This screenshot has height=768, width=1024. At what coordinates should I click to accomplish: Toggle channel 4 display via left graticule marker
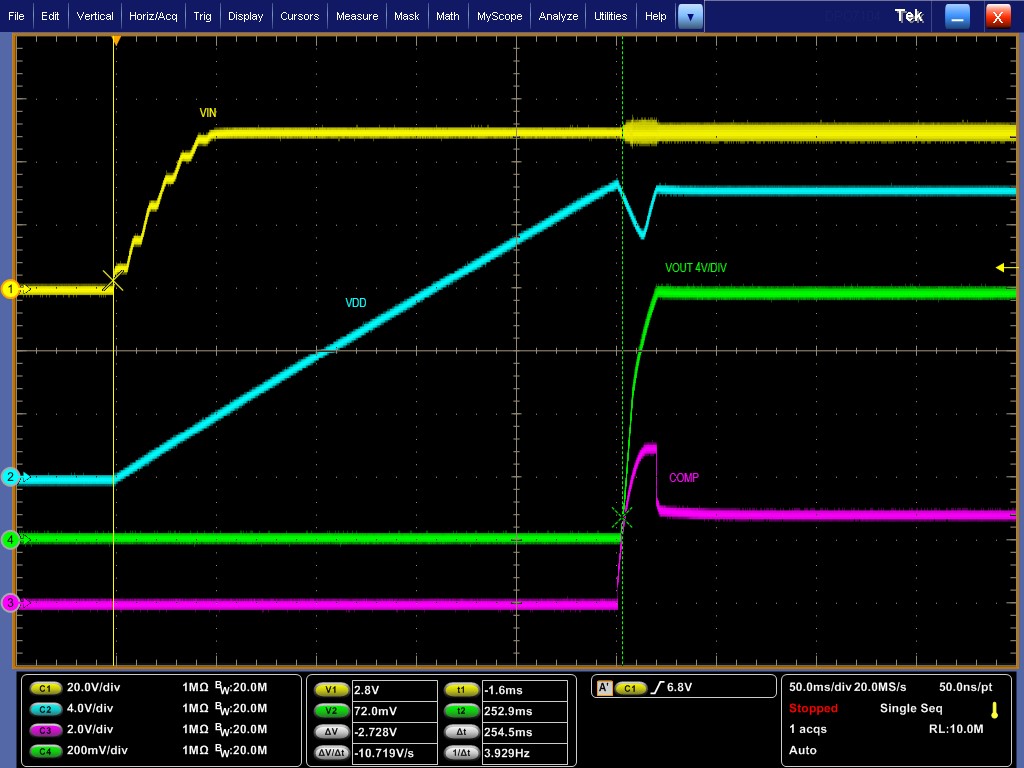click(10, 540)
